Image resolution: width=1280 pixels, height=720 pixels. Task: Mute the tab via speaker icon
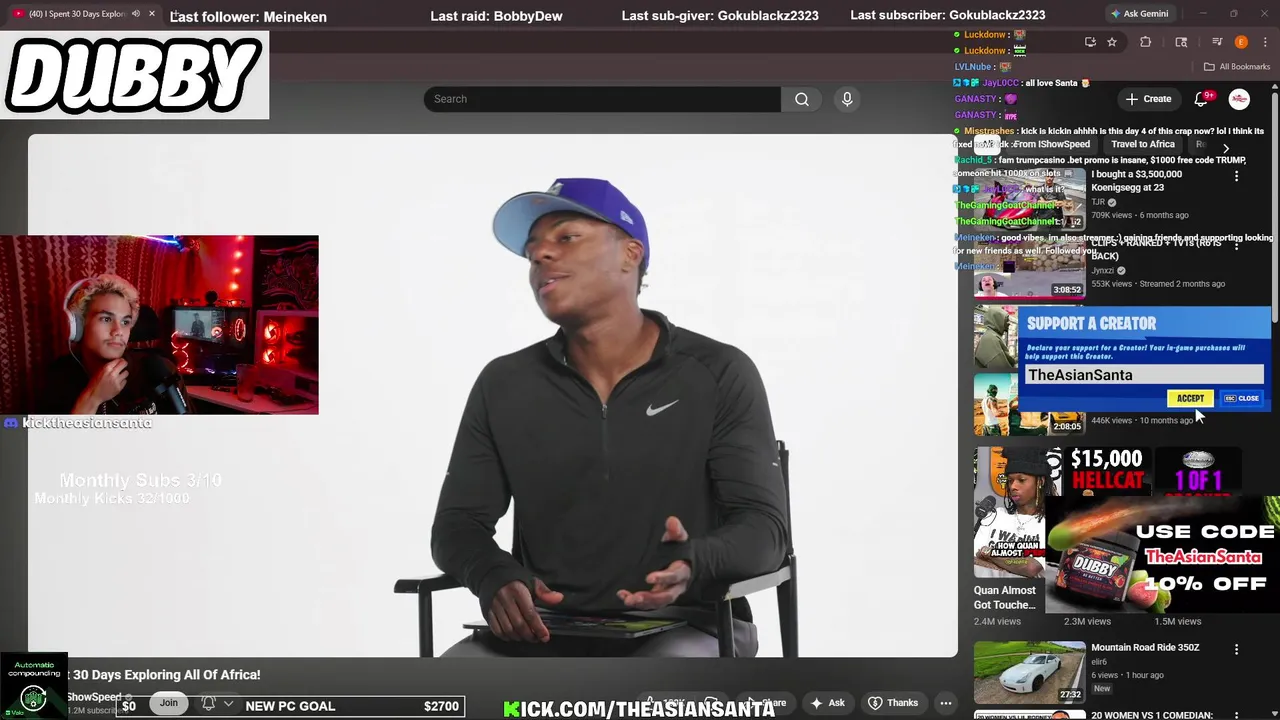coord(136,14)
